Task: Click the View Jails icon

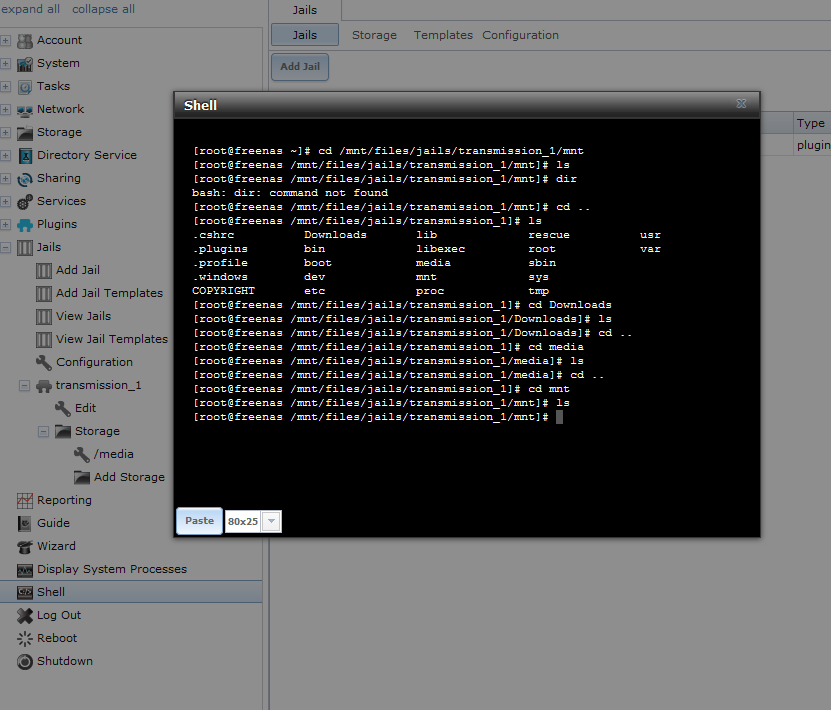Action: 43,316
